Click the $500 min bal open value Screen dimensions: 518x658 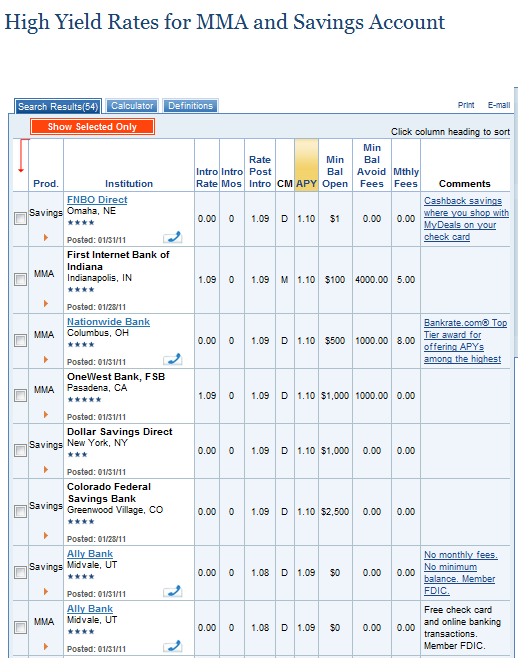335,340
